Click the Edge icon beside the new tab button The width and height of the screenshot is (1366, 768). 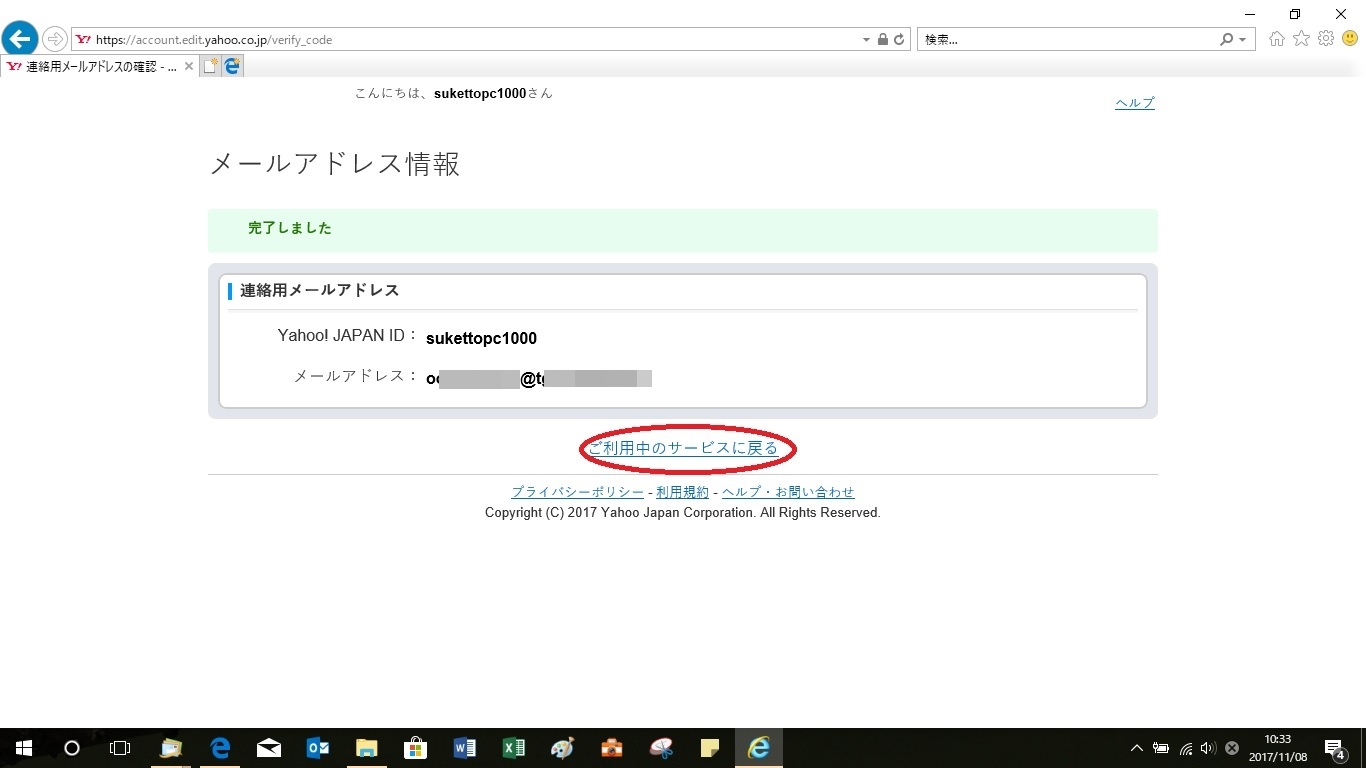click(x=232, y=66)
